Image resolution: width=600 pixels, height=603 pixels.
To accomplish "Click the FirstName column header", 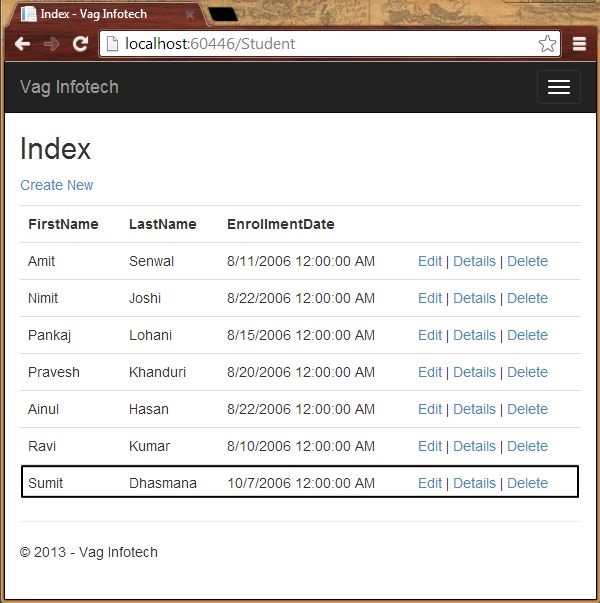I will tap(63, 224).
